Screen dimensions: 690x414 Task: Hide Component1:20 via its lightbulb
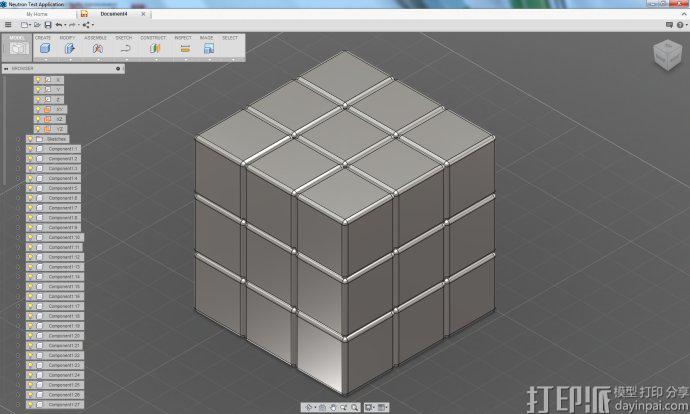click(x=30, y=336)
